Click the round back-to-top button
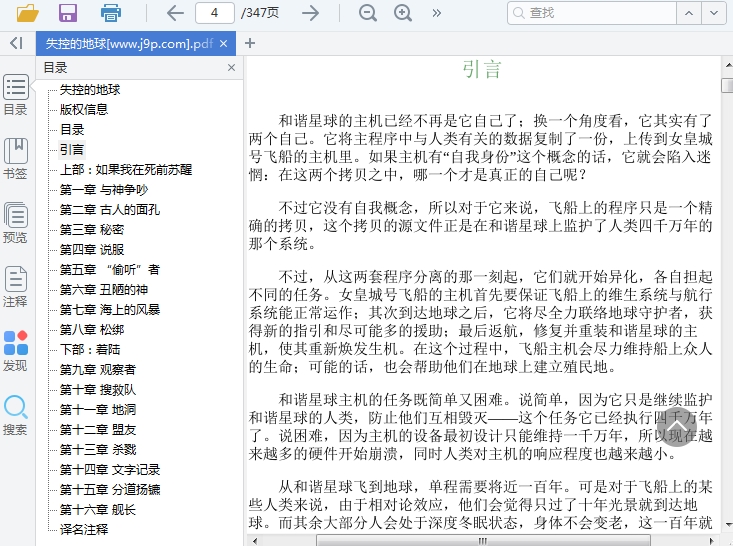Image resolution: width=733 pixels, height=546 pixels. pos(676,426)
